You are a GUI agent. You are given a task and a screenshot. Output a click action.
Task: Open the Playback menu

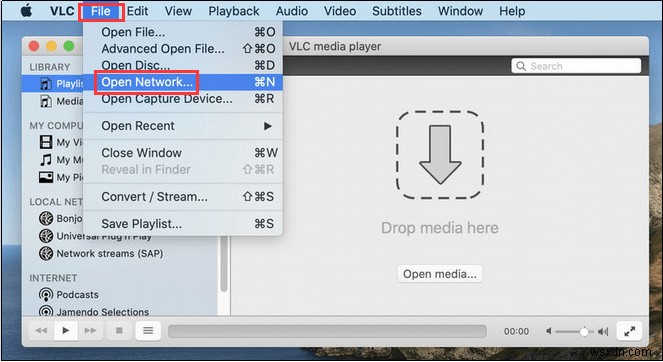(233, 11)
